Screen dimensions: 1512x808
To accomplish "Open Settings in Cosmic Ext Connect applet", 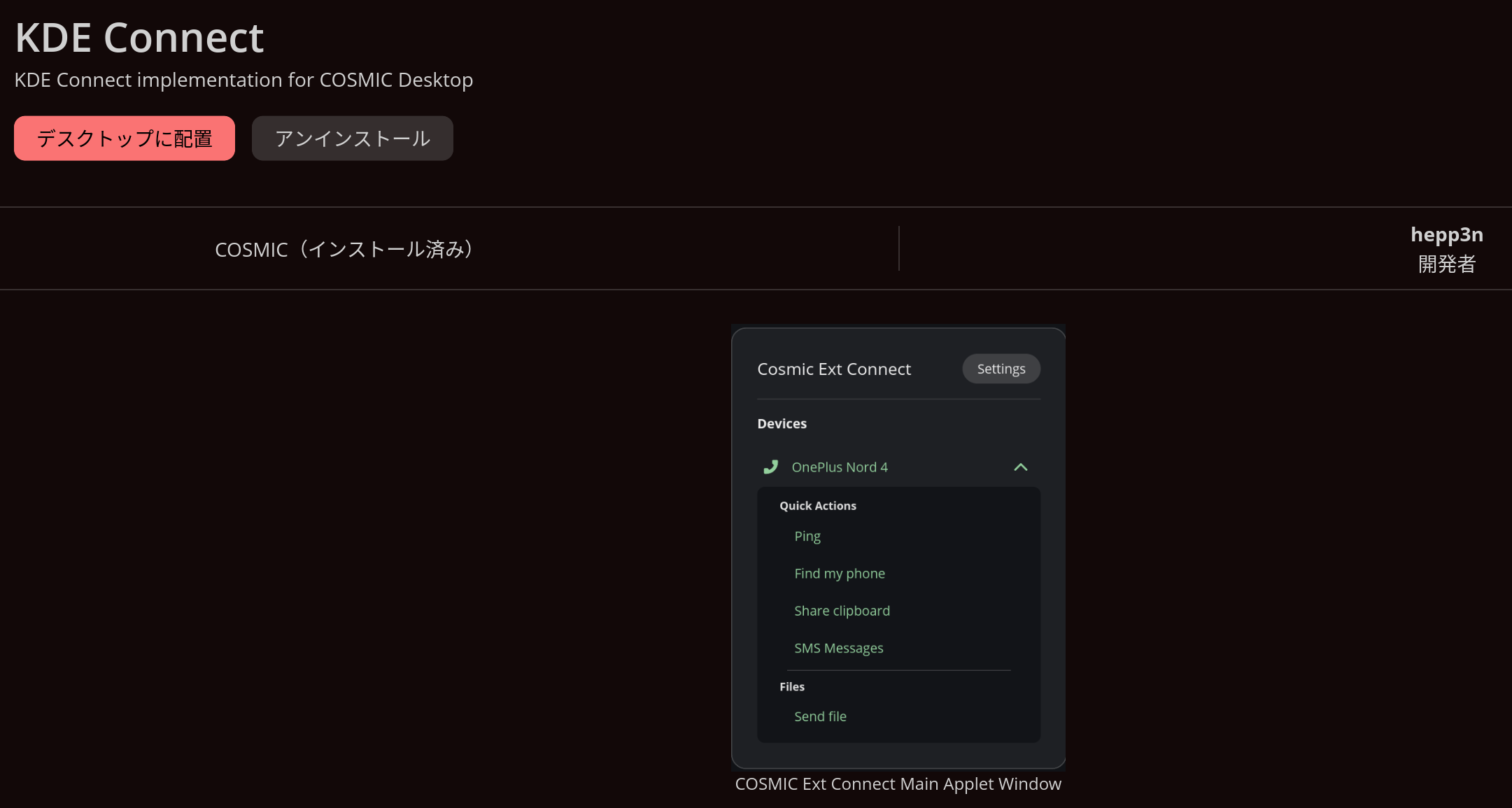I will (1001, 369).
